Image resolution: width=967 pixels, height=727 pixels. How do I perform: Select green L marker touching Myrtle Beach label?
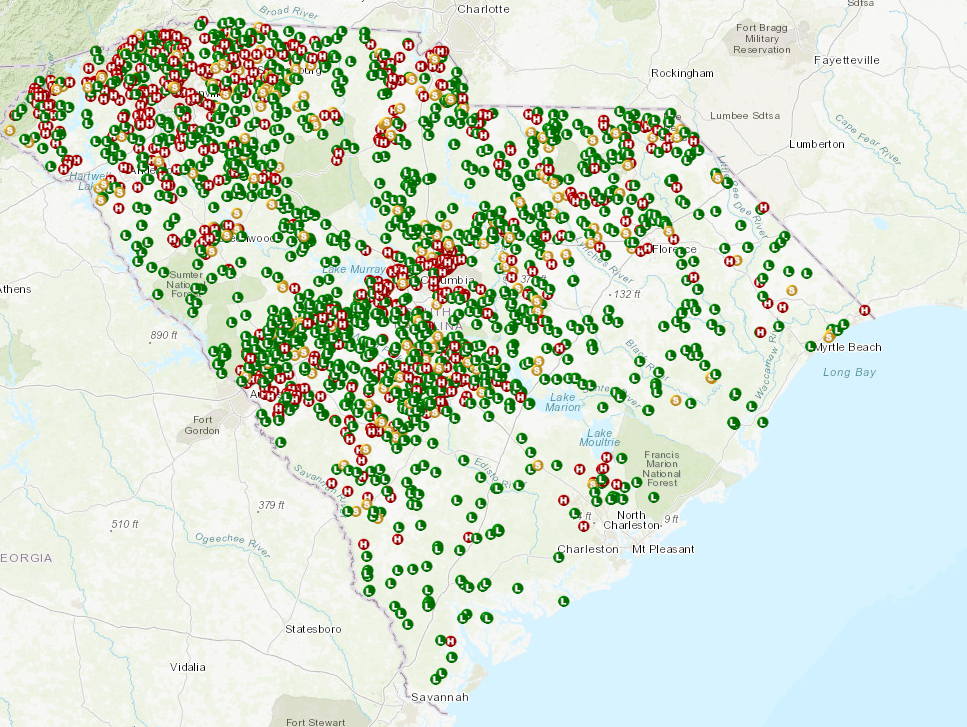pyautogui.click(x=811, y=346)
